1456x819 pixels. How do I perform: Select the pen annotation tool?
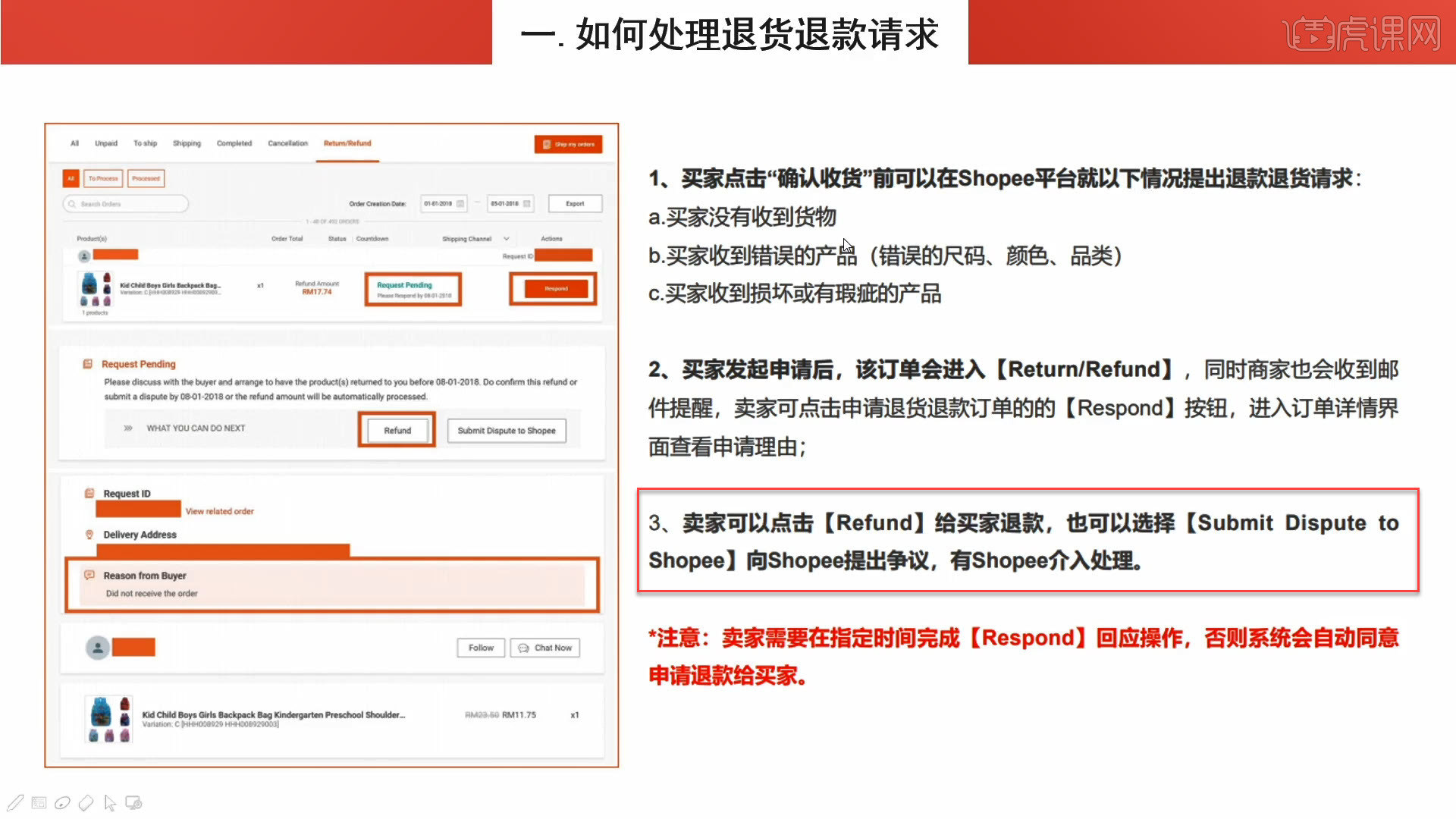click(15, 802)
